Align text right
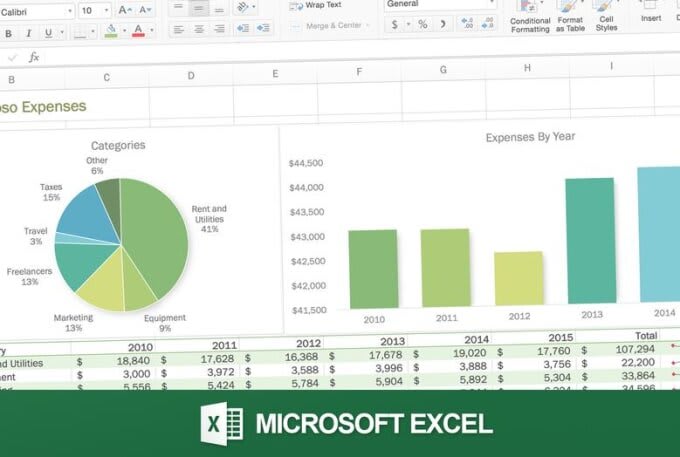Image resolution: width=680 pixels, height=457 pixels. 219,29
